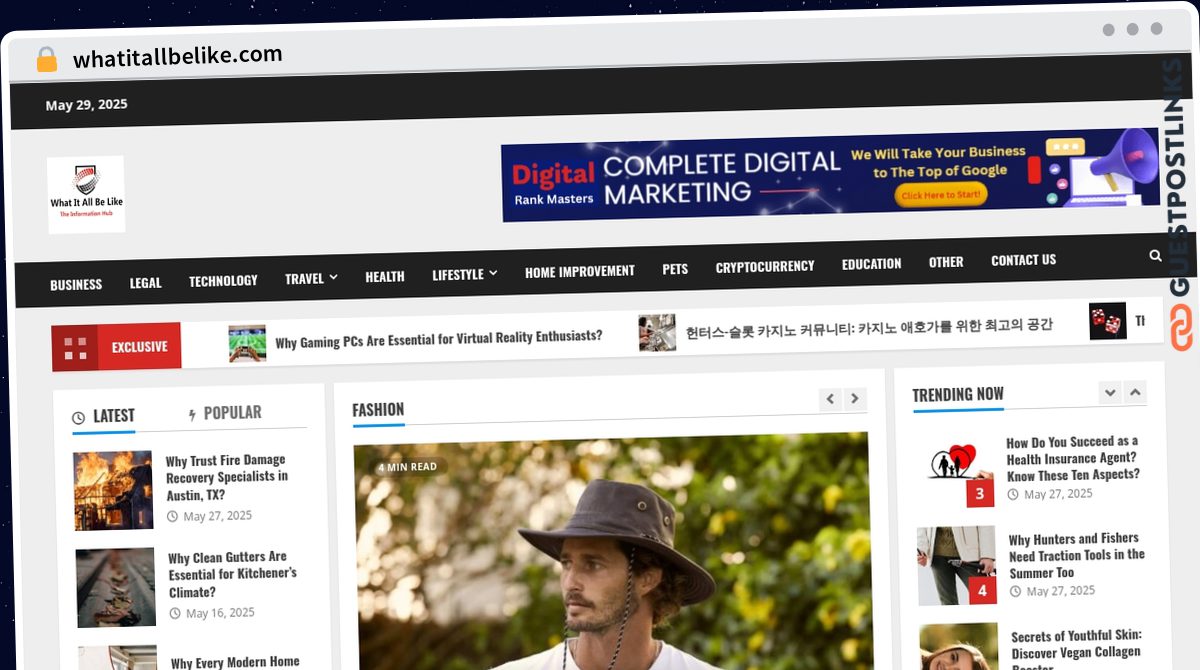Viewport: 1200px width, 670px height.
Task: Click the fashion slider previous arrow
Action: pos(830,399)
